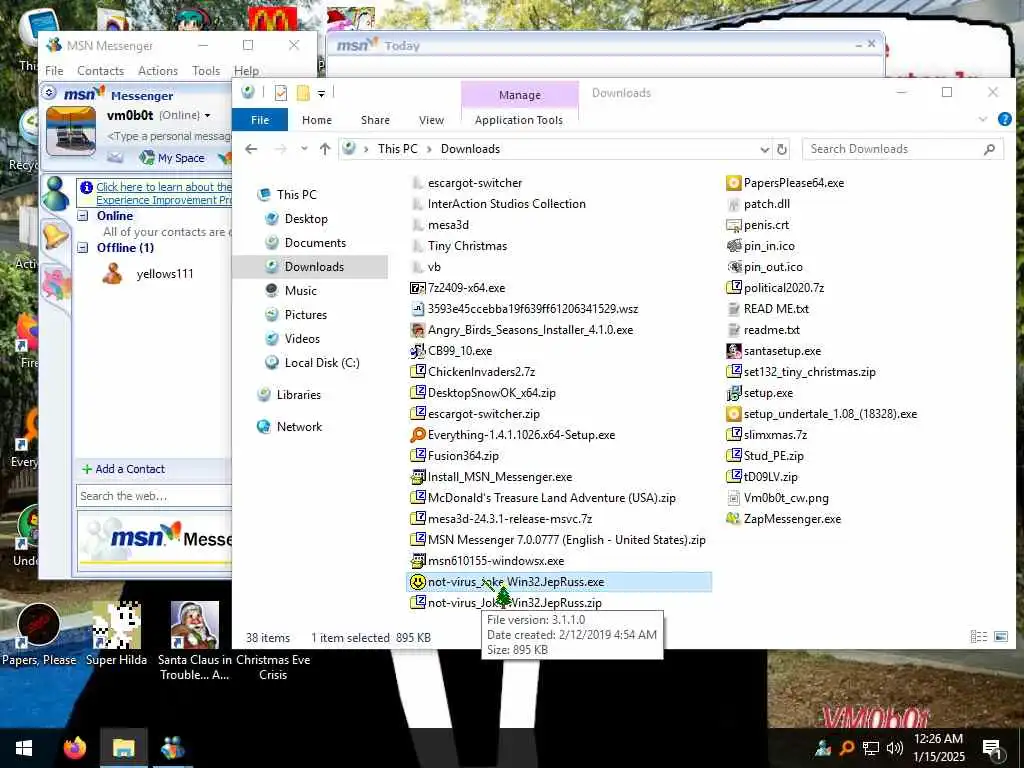This screenshot has width=1024, height=768.
Task: Open Papers, Please desktop shortcut
Action: 39,635
